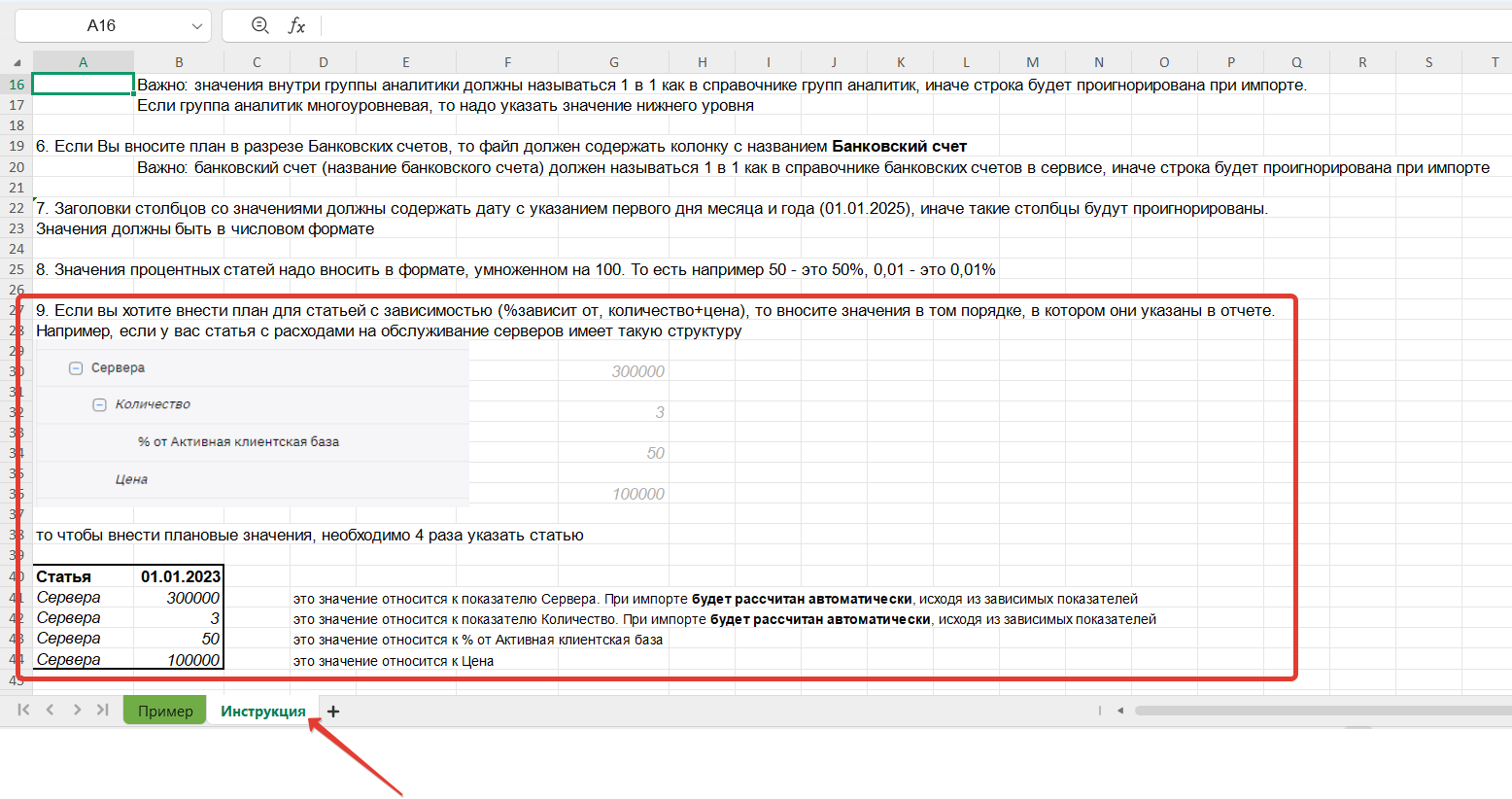1512x799 pixels.
Task: Click the previous sheet arrow
Action: pyautogui.click(x=50, y=711)
